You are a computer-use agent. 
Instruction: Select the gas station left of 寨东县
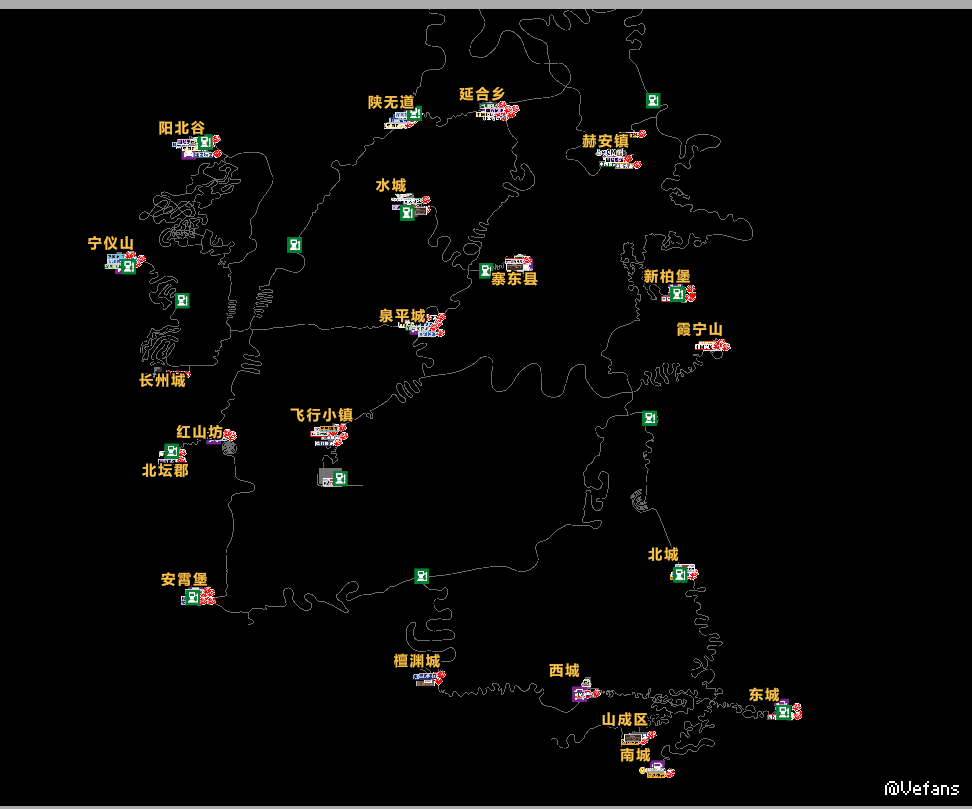(486, 270)
